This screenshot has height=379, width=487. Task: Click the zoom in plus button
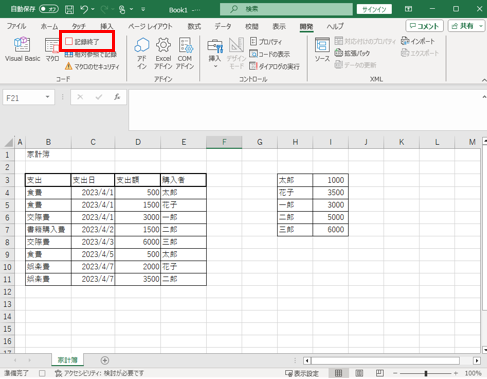tap(456, 373)
